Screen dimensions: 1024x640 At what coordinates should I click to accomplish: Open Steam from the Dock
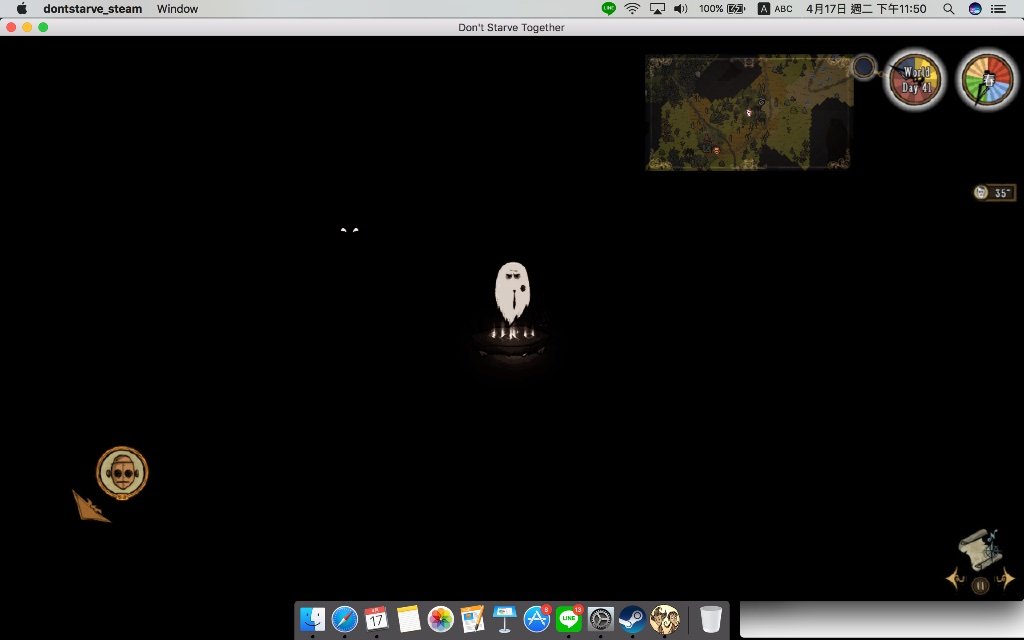(x=632, y=618)
